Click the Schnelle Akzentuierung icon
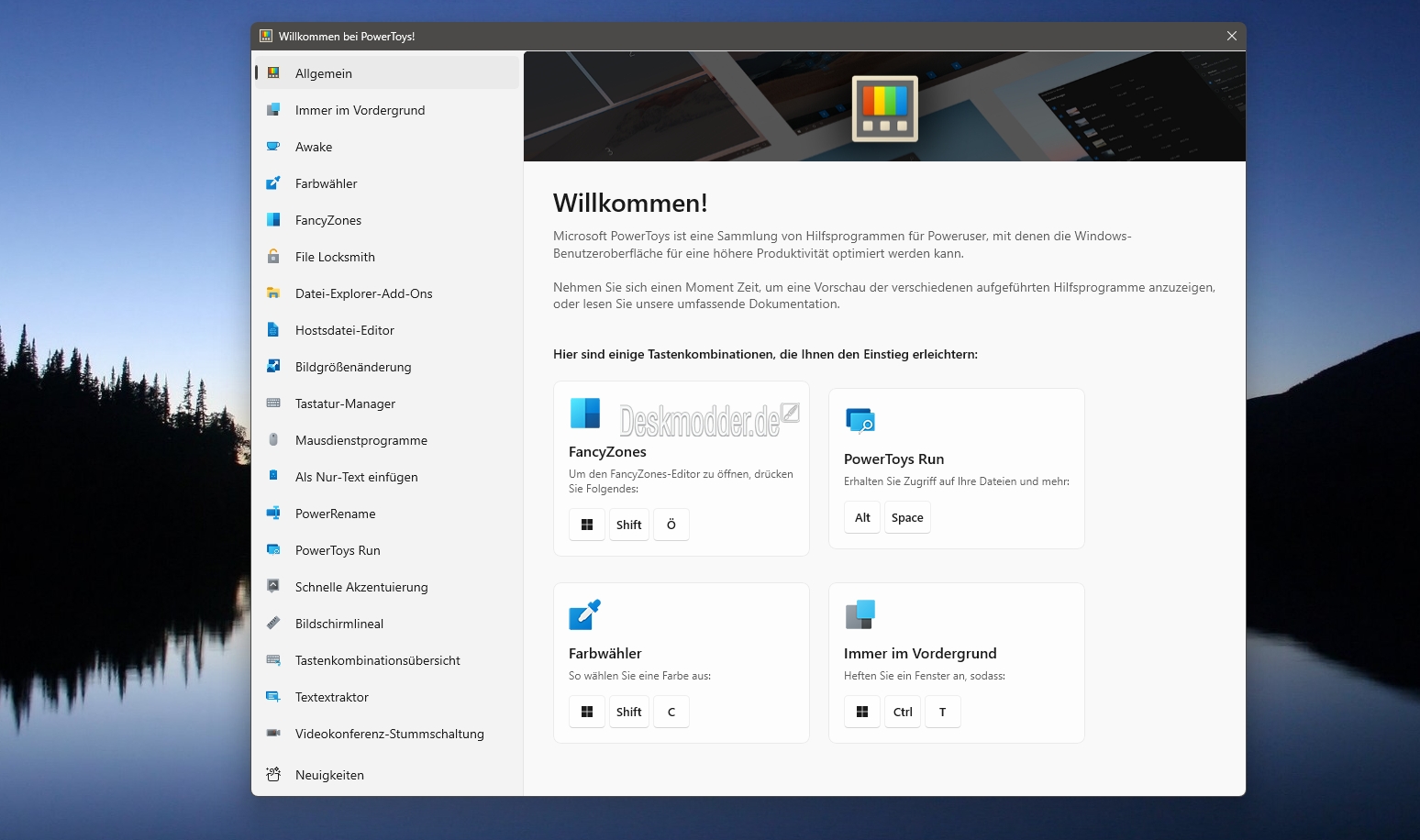 click(x=273, y=586)
